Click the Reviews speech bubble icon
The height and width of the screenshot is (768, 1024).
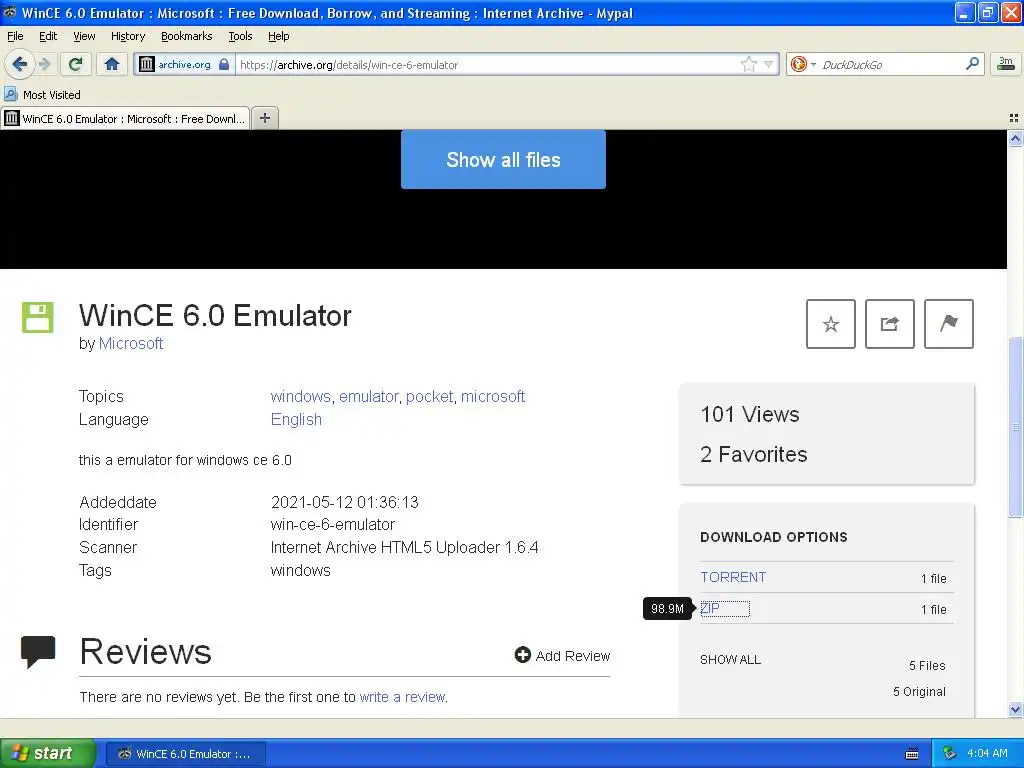pos(38,652)
